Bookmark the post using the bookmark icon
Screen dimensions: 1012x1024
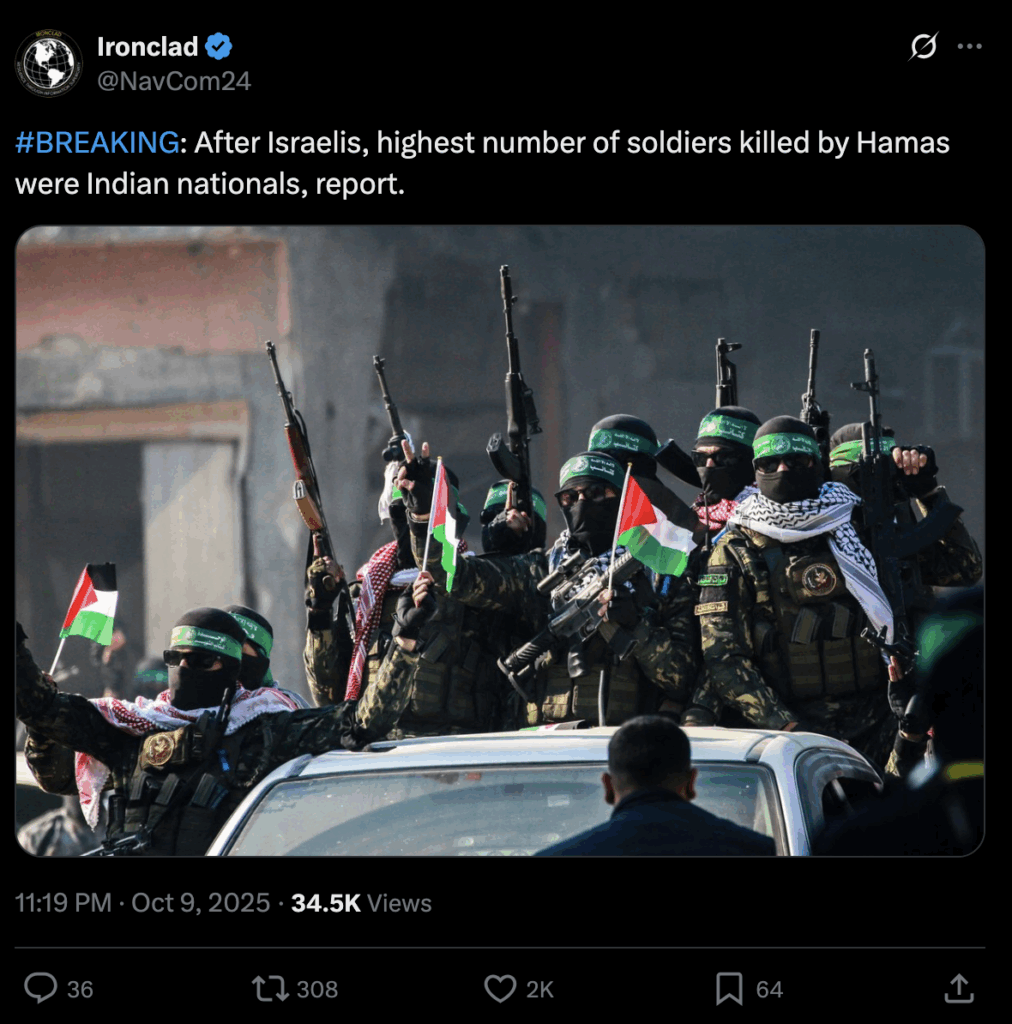point(729,989)
